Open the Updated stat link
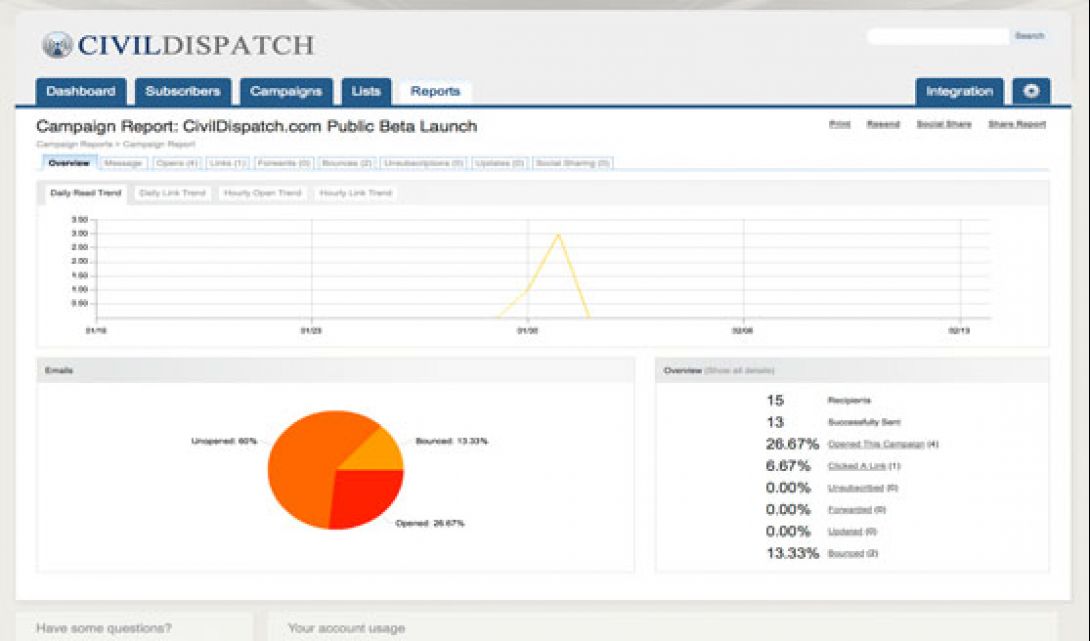The height and width of the screenshot is (641, 1090). (x=845, y=532)
